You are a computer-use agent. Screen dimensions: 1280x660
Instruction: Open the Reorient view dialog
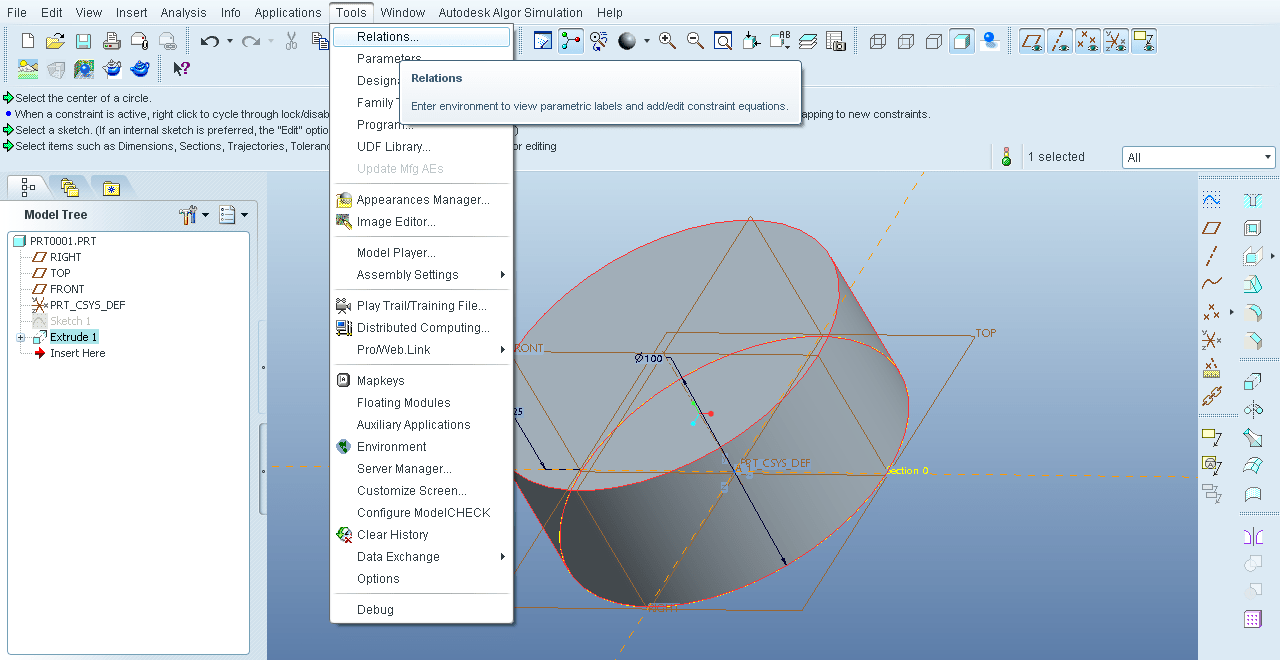[751, 41]
